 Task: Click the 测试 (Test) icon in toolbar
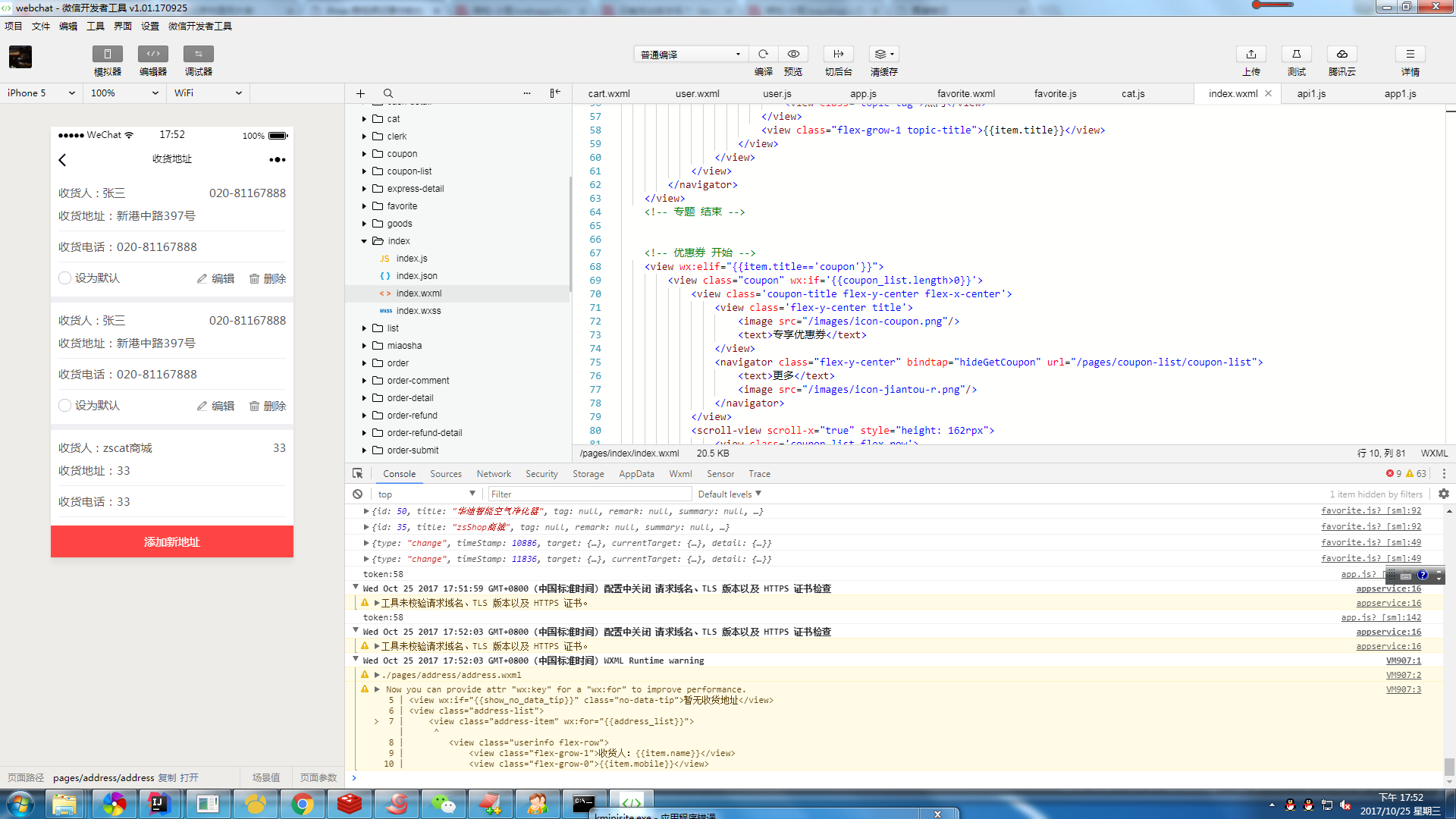(1297, 54)
